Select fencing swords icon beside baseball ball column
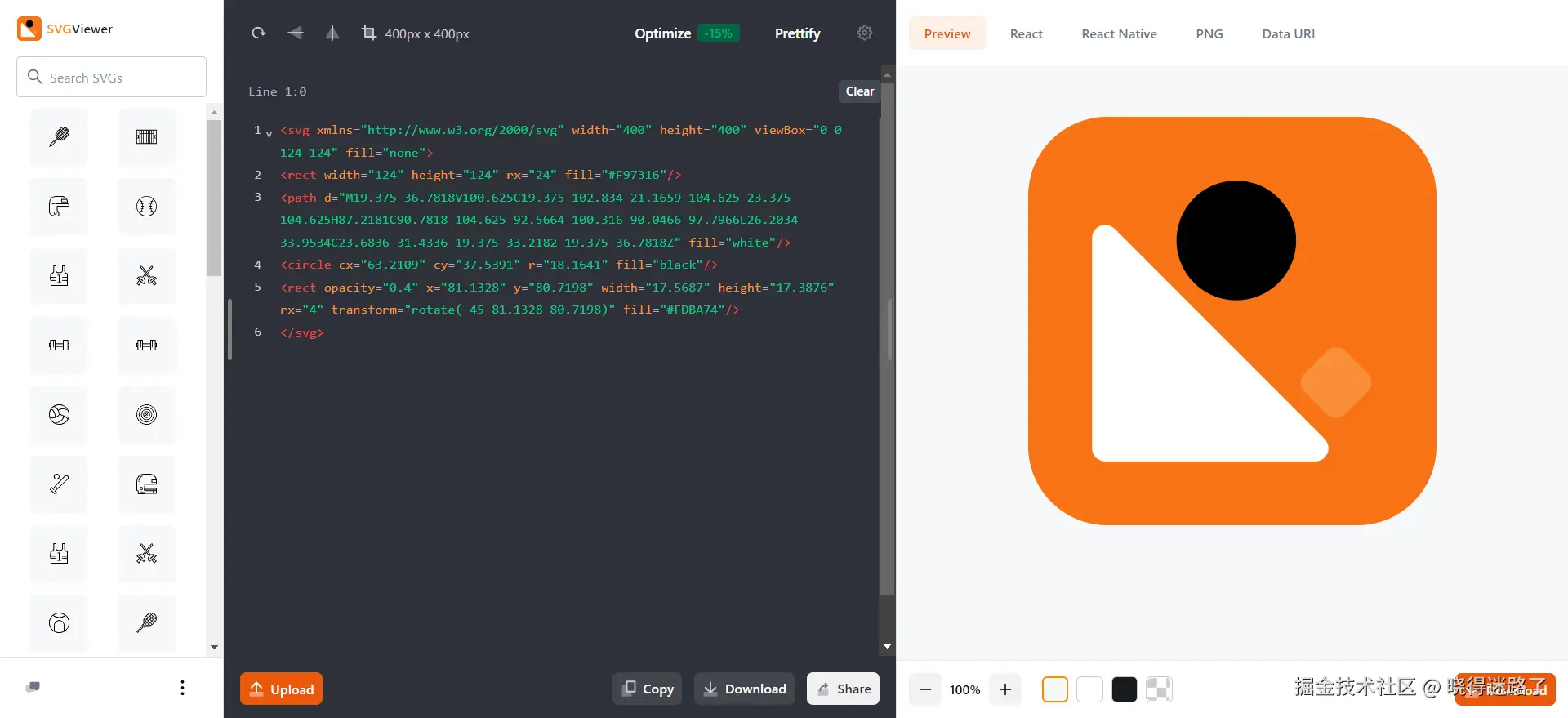 point(147,275)
